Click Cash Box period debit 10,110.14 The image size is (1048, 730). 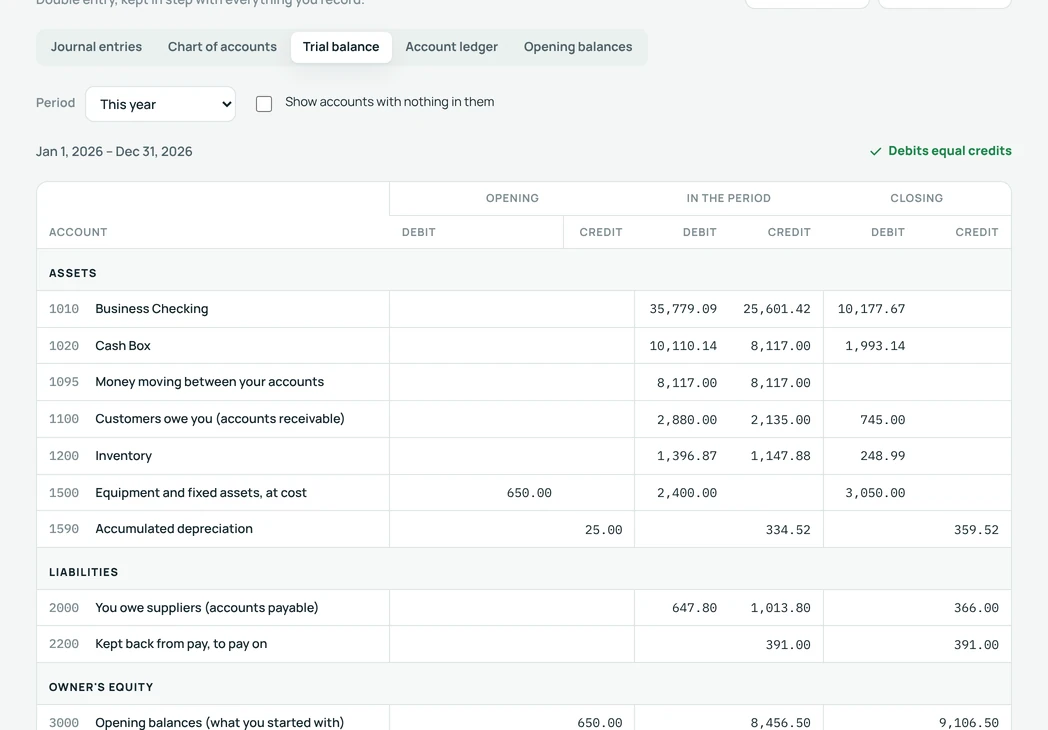coord(683,346)
